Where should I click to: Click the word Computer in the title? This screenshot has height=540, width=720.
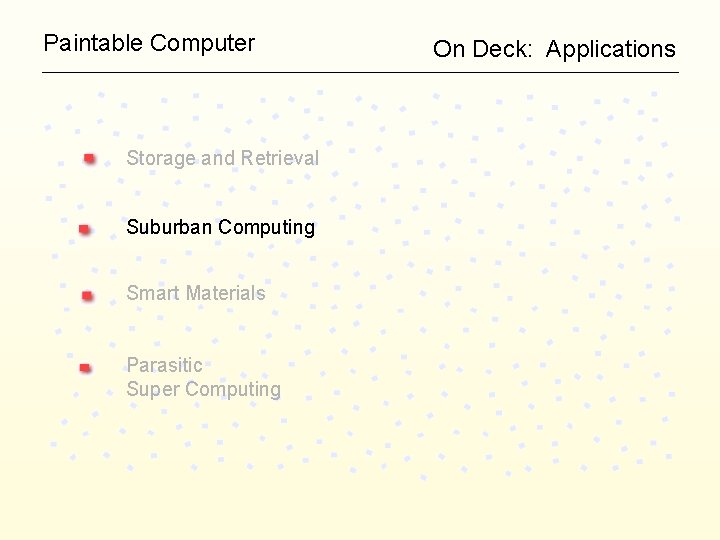point(202,44)
